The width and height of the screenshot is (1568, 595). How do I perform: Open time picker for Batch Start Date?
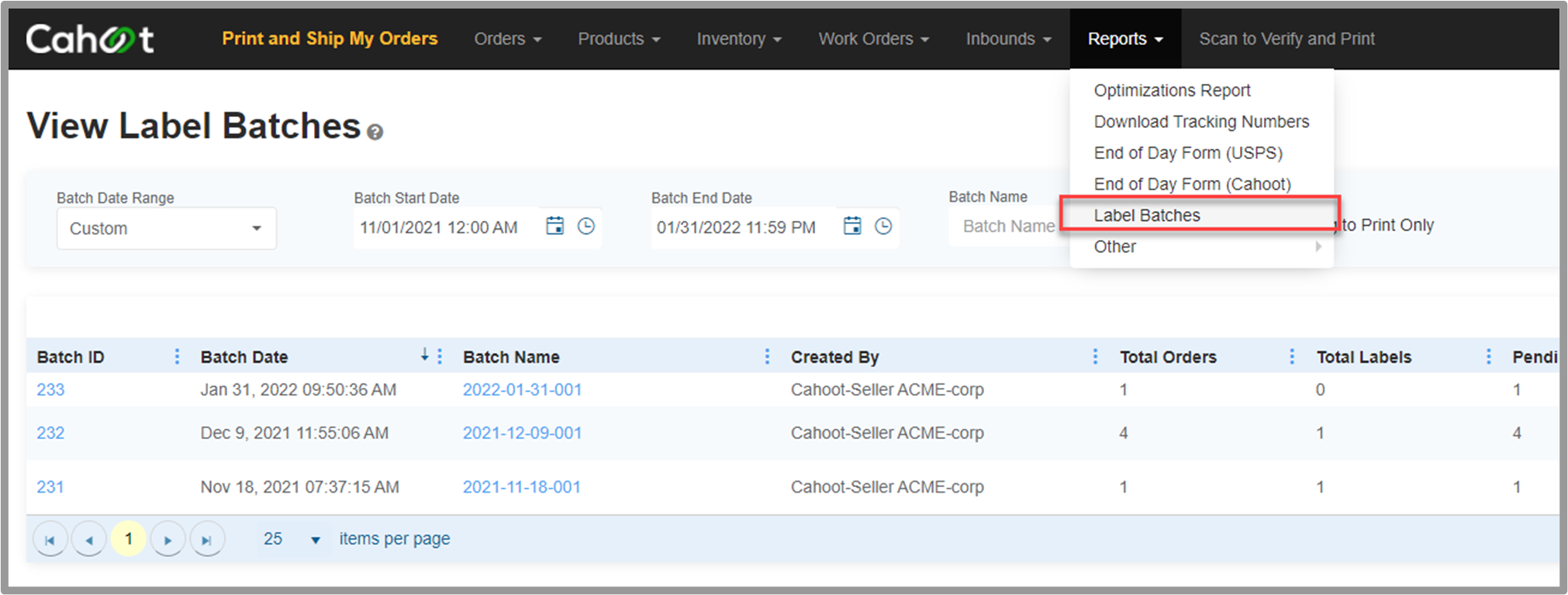tap(586, 226)
